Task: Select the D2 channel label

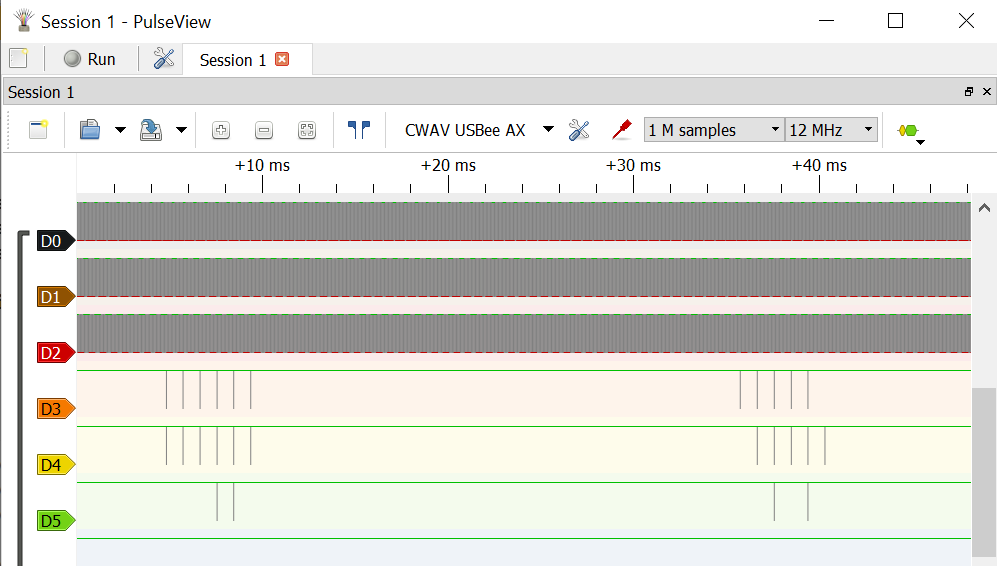Action: pyautogui.click(x=55, y=353)
